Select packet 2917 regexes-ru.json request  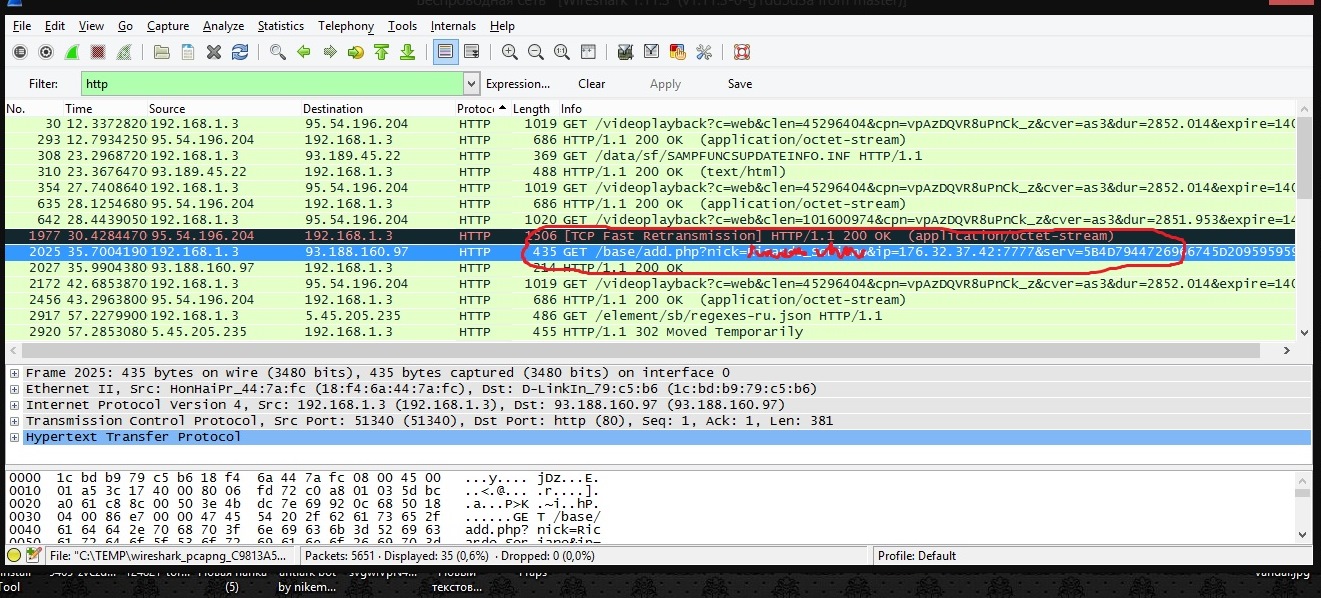(x=650, y=316)
